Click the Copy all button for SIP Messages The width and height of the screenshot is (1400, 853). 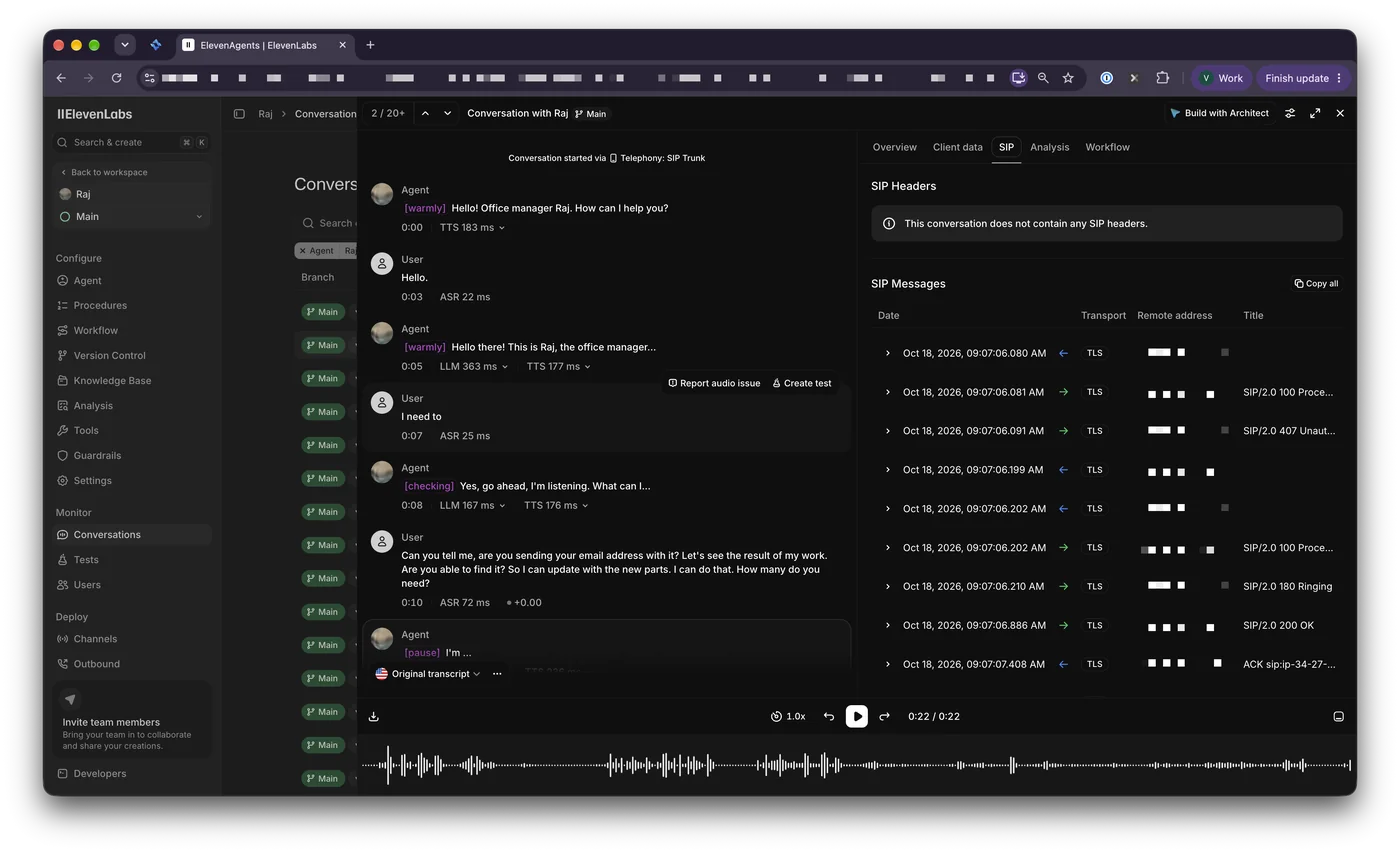point(1316,284)
